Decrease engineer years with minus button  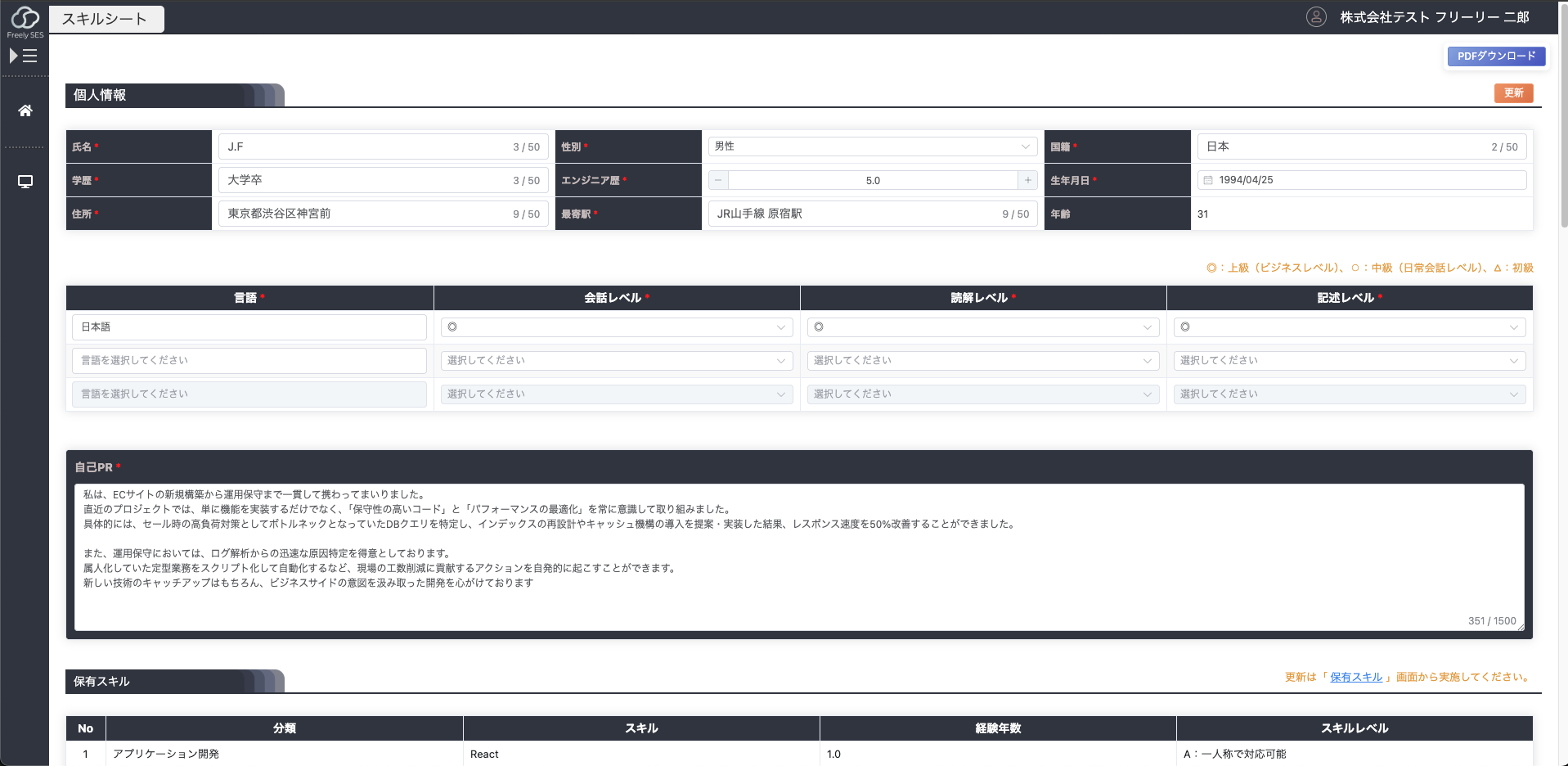coord(718,180)
